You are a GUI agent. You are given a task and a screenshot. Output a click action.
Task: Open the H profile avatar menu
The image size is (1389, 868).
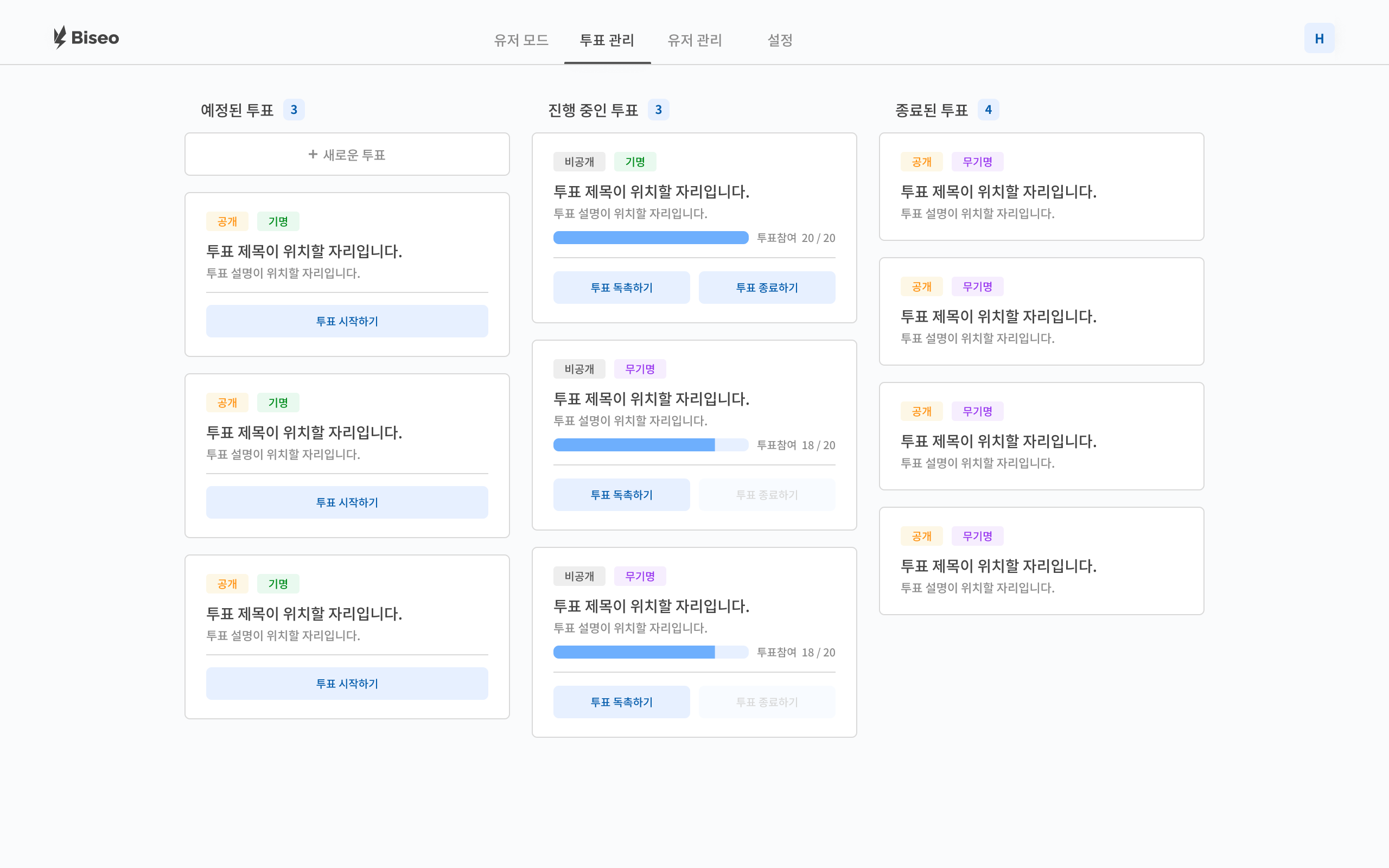[1319, 37]
